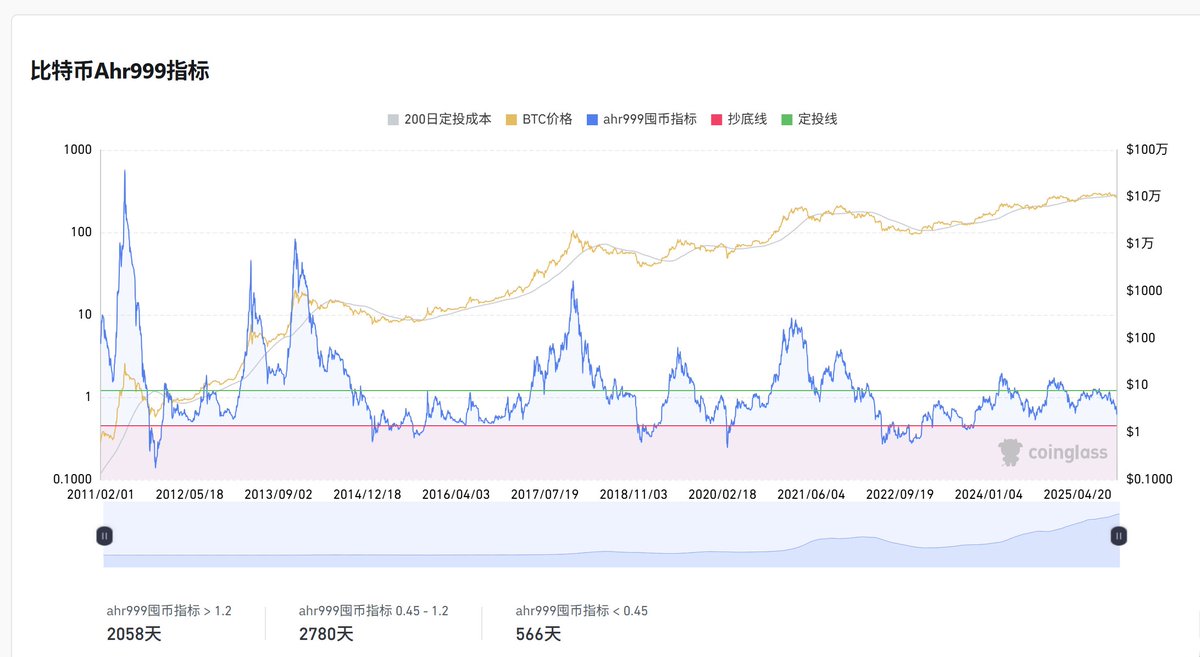Toggle the 定投线 legend series

pyautogui.click(x=808, y=119)
